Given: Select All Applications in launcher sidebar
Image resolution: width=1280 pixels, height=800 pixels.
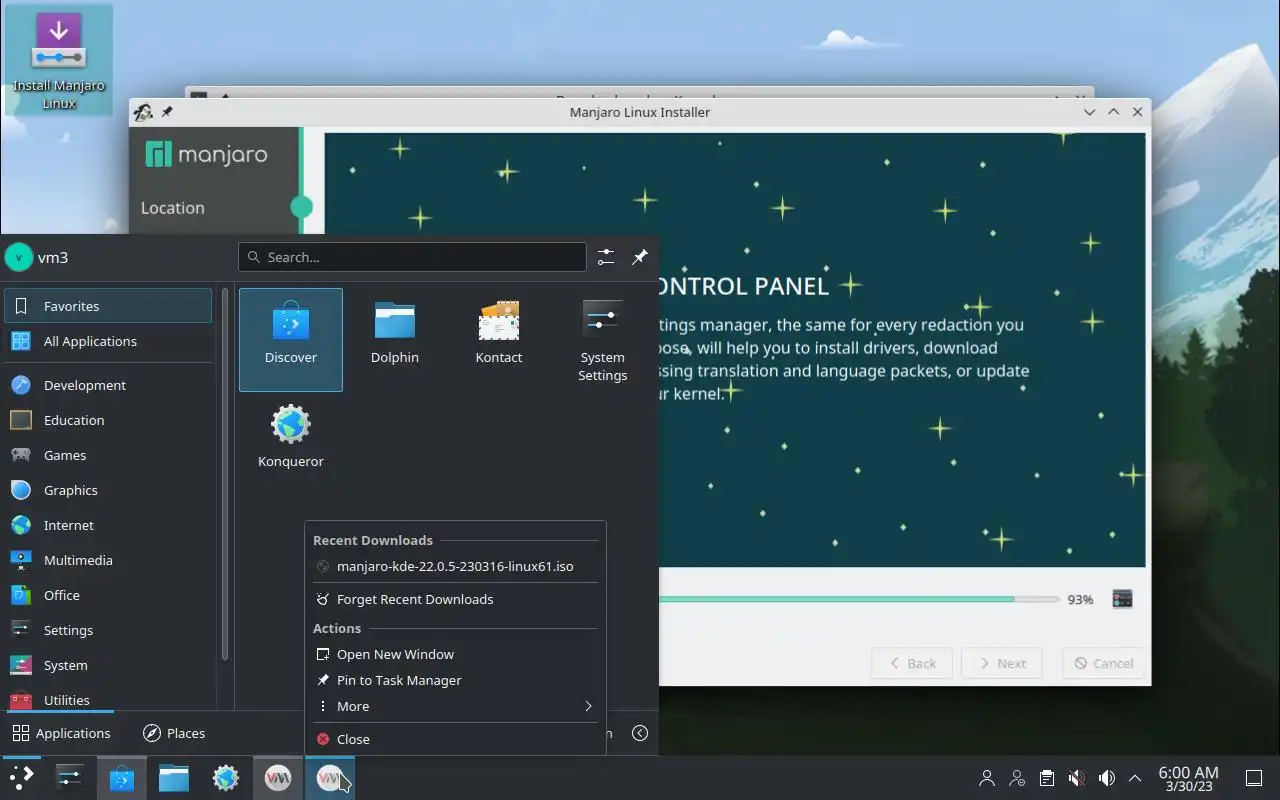Looking at the screenshot, I should (x=108, y=341).
